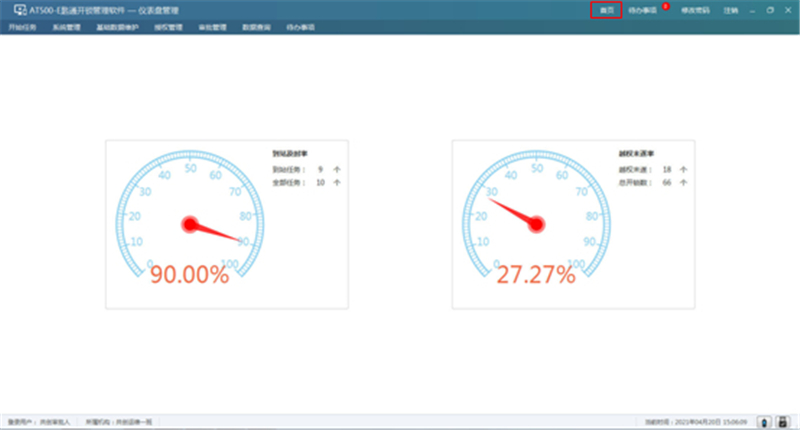Open the 数据查询 menu

pos(256,28)
